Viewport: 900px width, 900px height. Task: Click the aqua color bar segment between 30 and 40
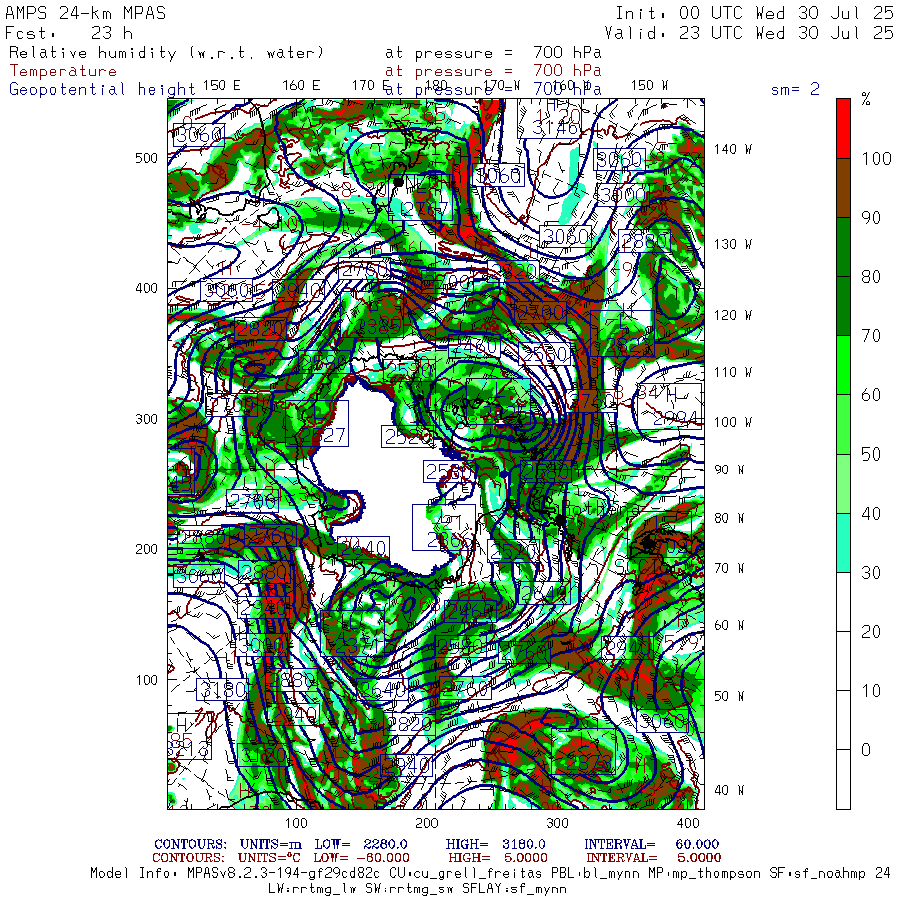(843, 543)
